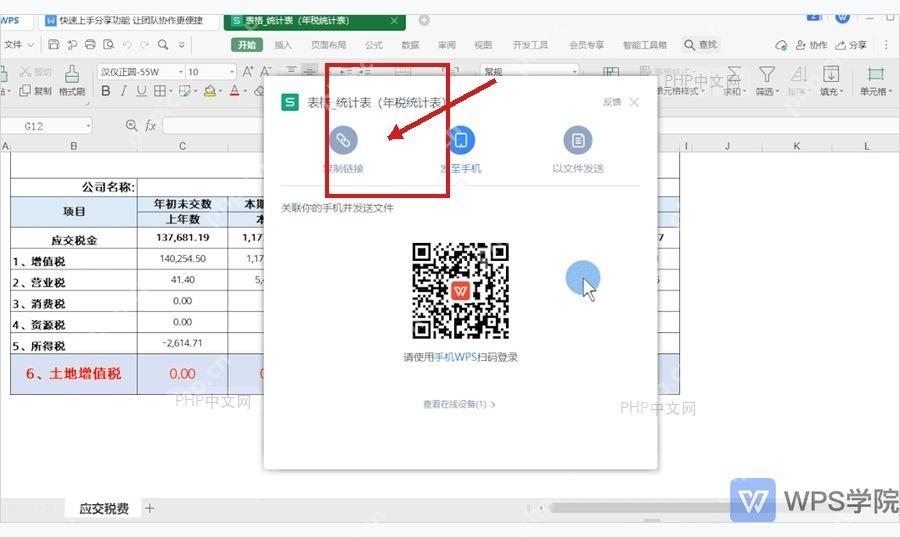Open the vertical three-dot more menu

click(887, 45)
